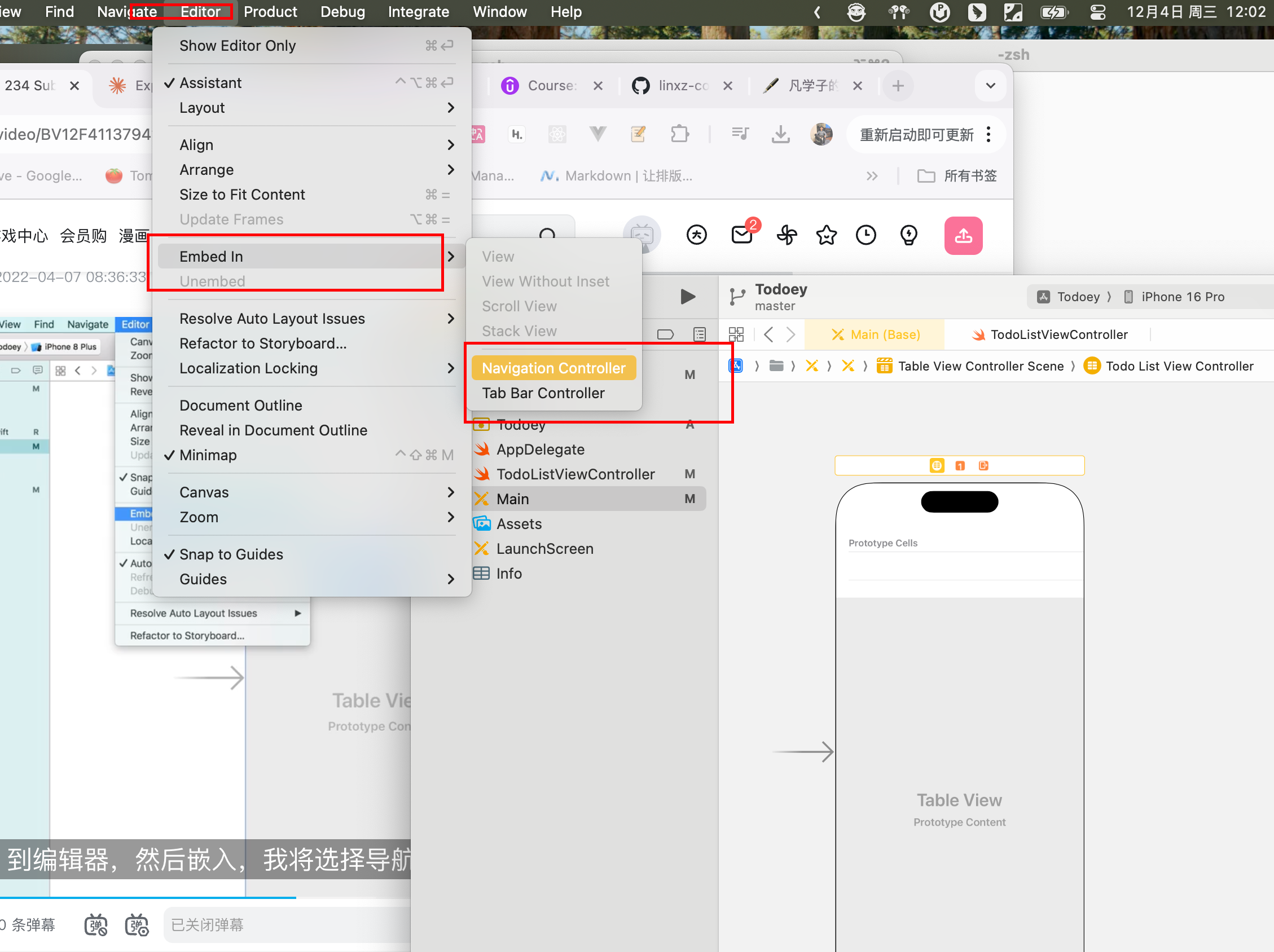Select Navigation Controller in Embed In submenu

[553, 368]
